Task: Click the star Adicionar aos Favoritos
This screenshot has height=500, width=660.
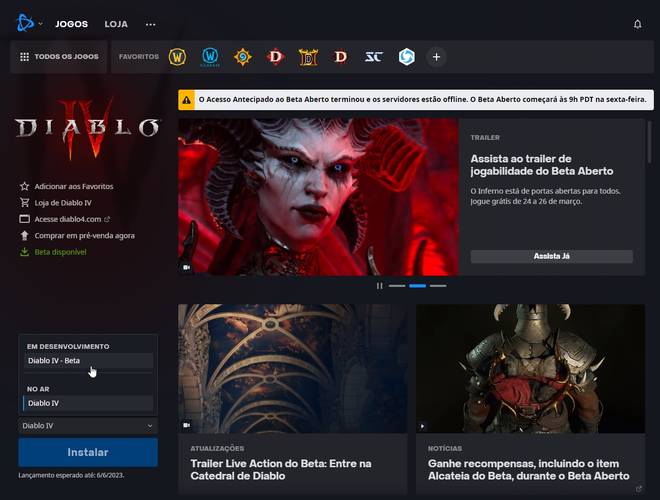Action: click(x=67, y=186)
